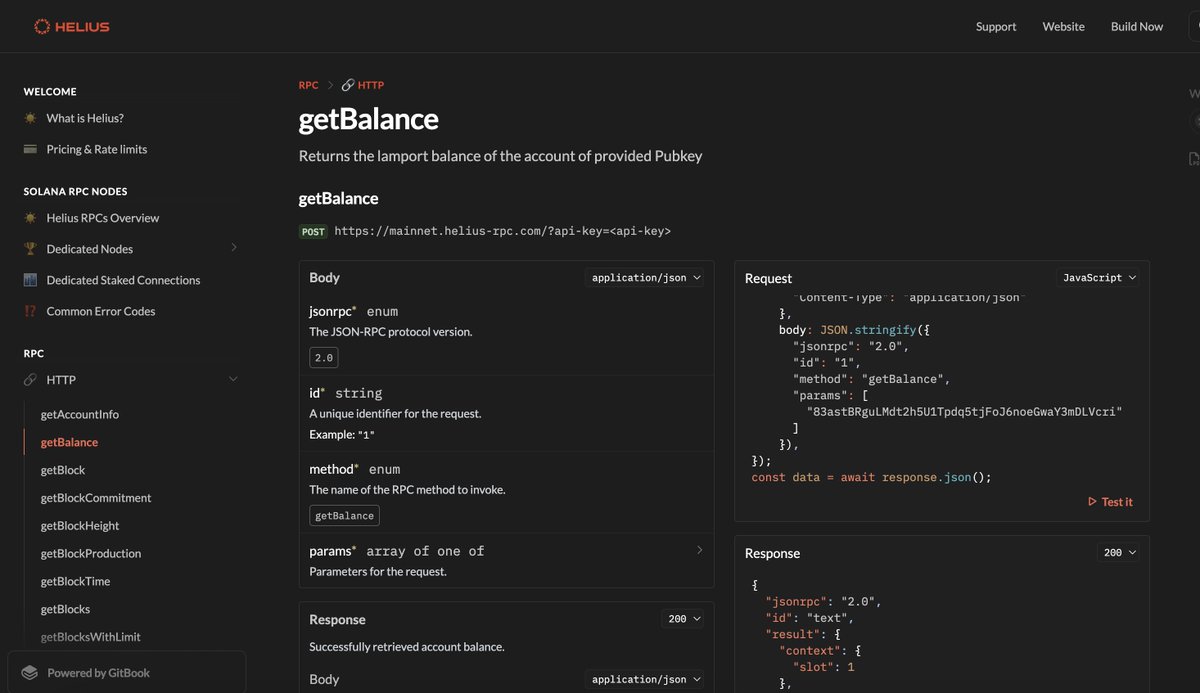Click the GitBook icon in Powered by GitBook

tap(30, 673)
